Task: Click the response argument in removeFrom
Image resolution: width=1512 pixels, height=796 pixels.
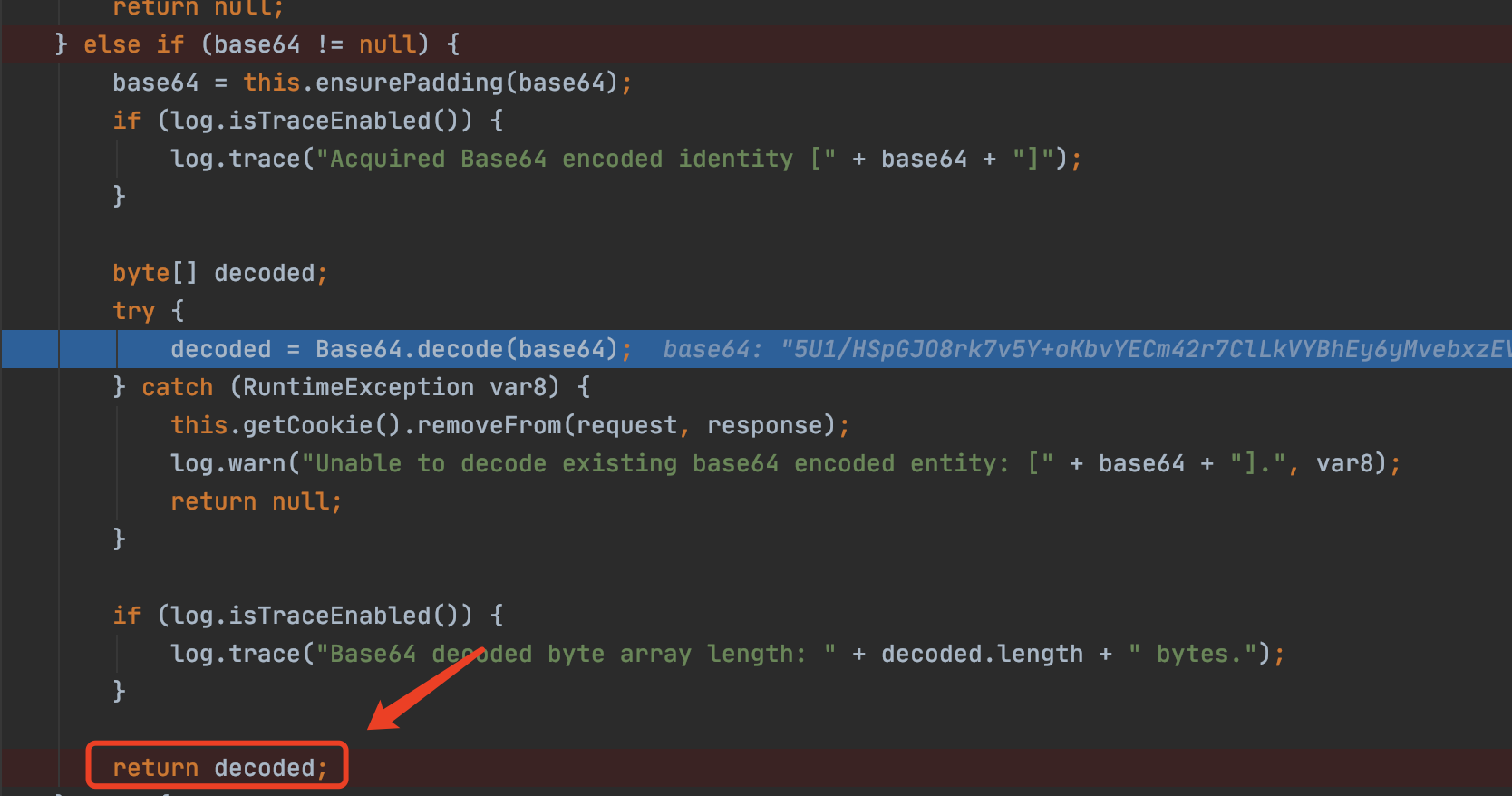Action: [764, 425]
